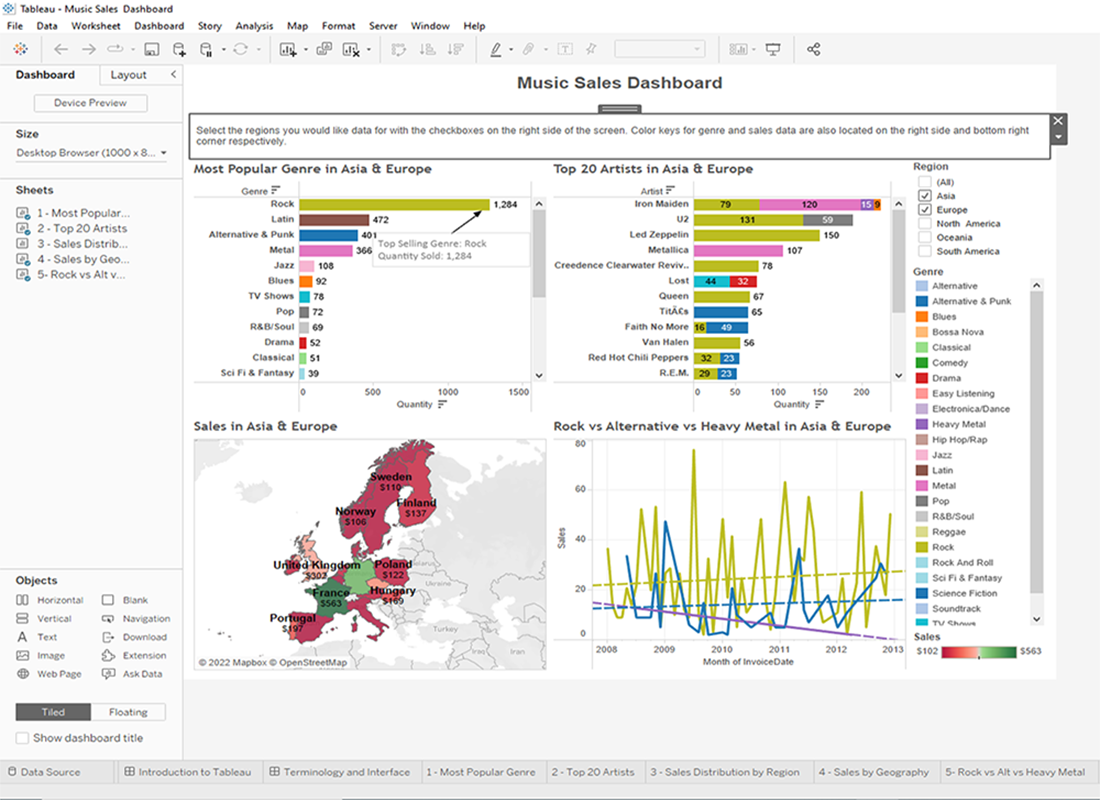1100x800 pixels.
Task: Click the Device Preview button
Action: pyautogui.click(x=90, y=103)
